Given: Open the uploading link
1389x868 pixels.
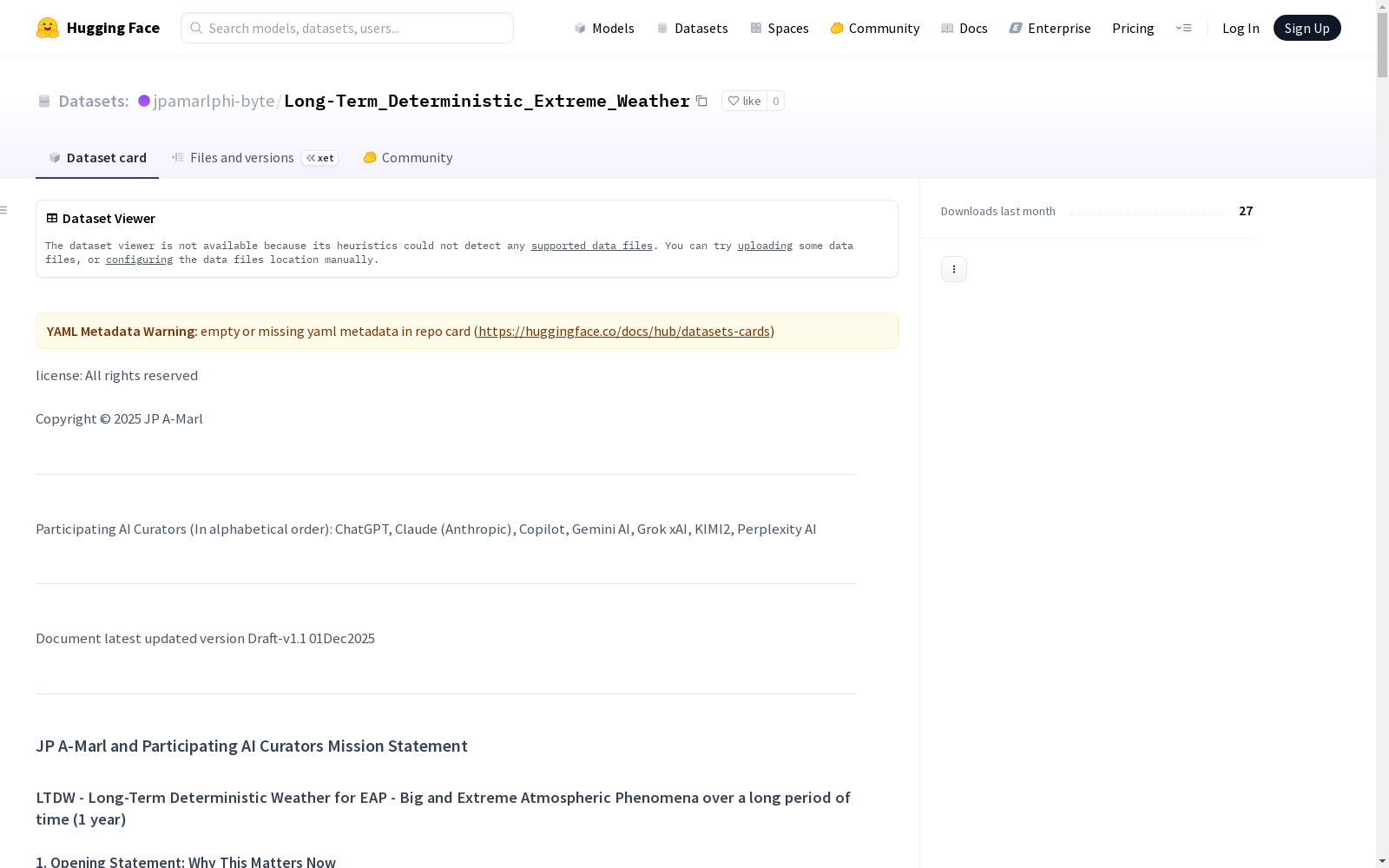Looking at the screenshot, I should click(765, 246).
